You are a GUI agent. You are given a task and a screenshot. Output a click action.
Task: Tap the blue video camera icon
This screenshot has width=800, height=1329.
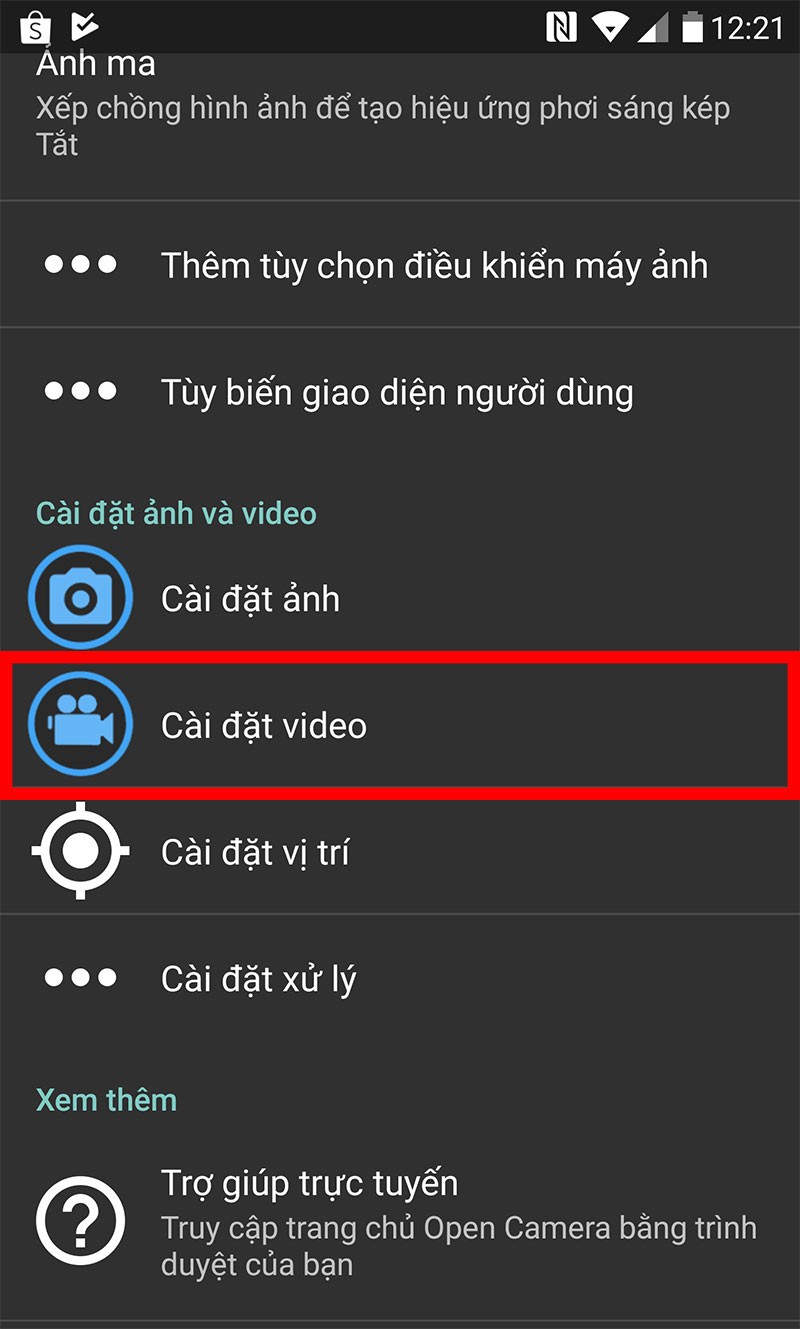coord(81,725)
